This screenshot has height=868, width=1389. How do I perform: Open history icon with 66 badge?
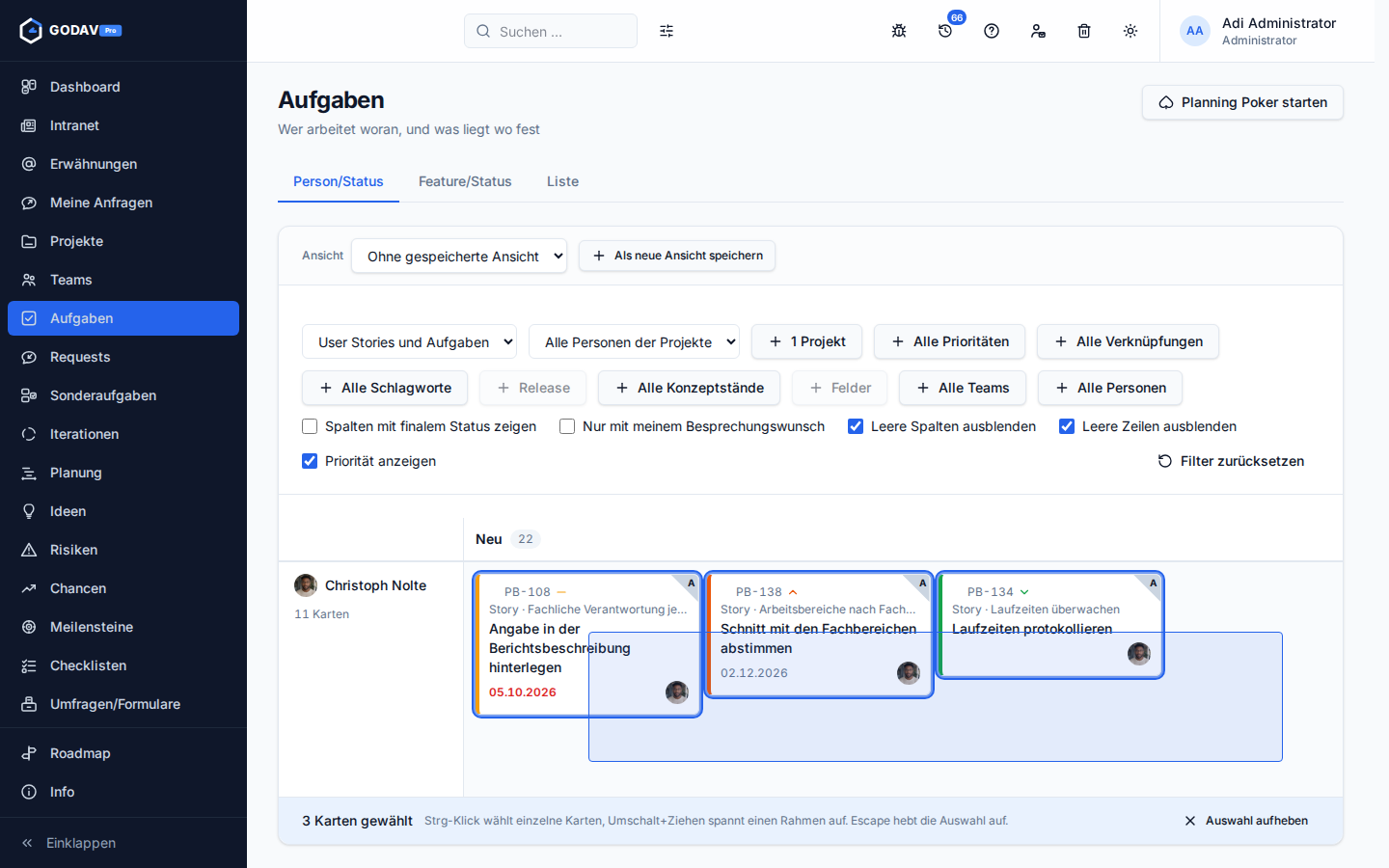point(945,31)
